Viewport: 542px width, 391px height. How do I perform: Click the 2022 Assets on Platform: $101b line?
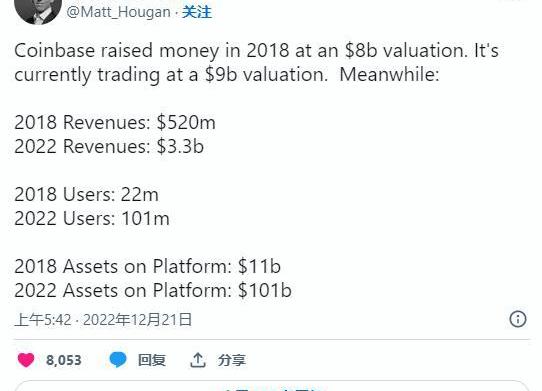click(153, 290)
